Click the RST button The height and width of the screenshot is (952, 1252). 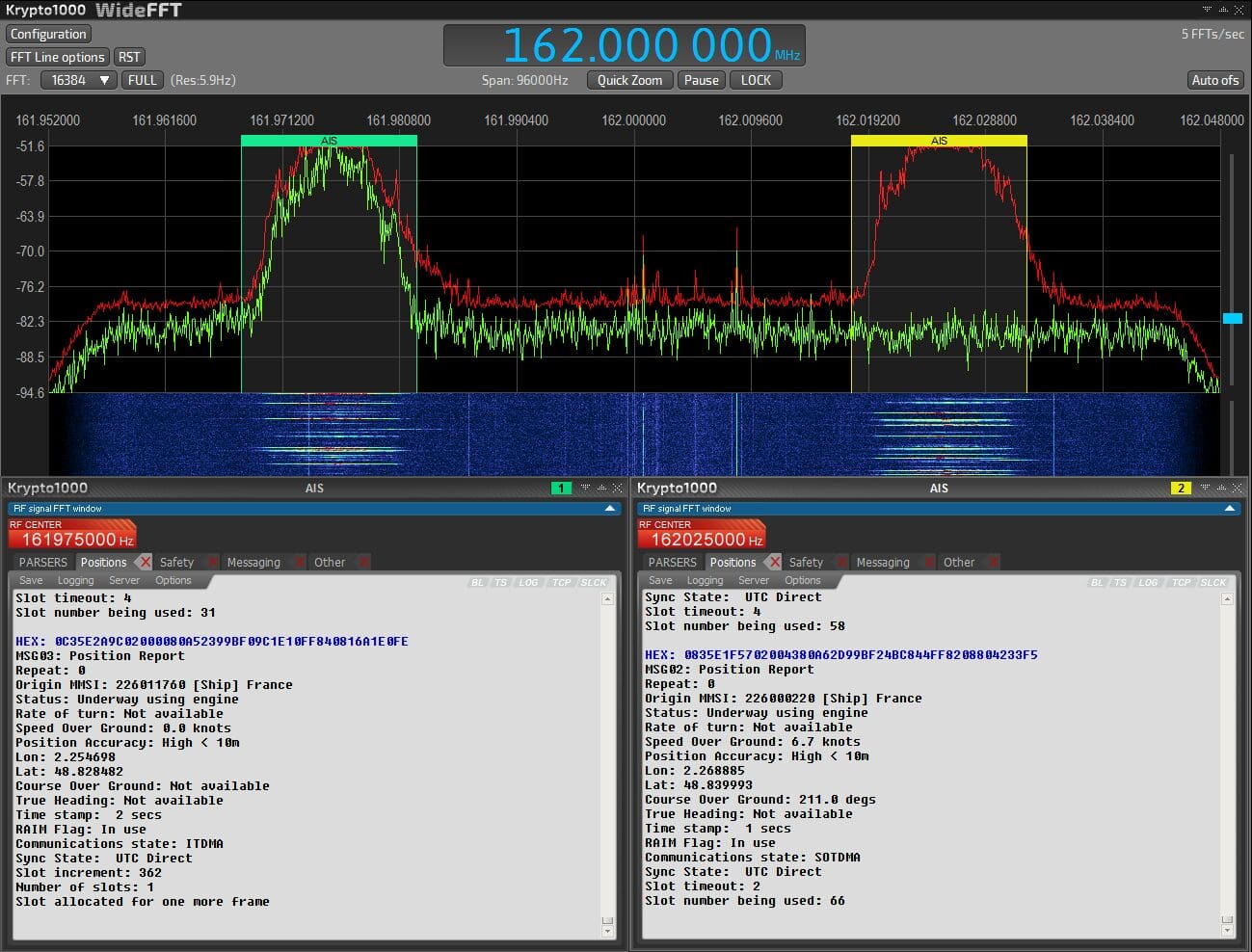[x=129, y=57]
